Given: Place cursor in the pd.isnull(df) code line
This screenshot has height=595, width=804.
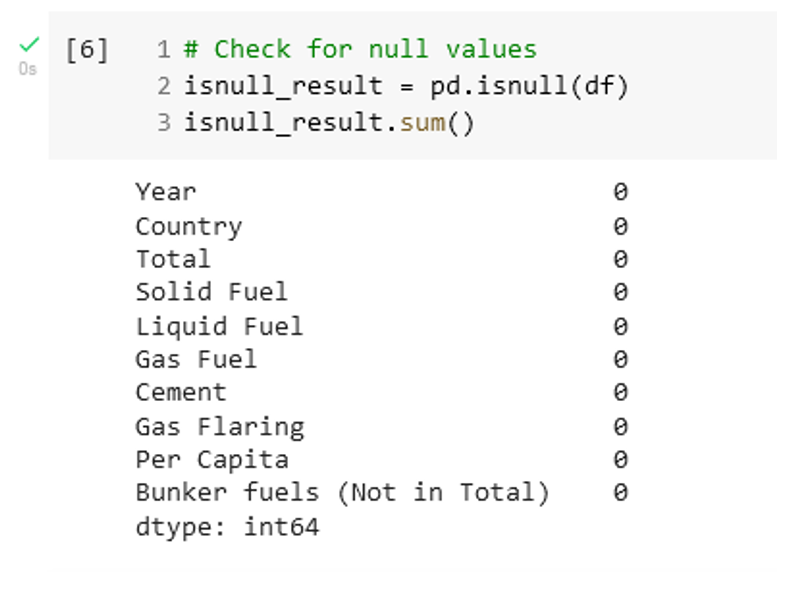Looking at the screenshot, I should 406,86.
